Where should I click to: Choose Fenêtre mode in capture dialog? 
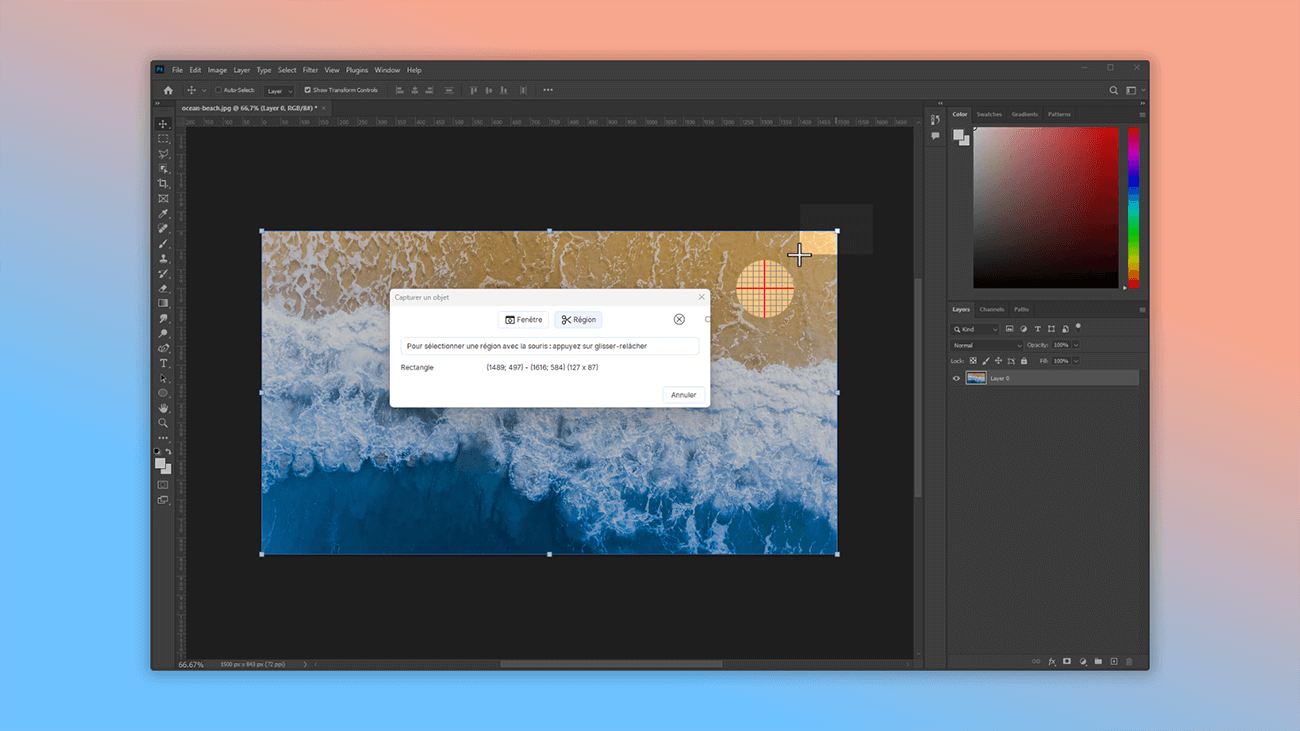tap(523, 319)
